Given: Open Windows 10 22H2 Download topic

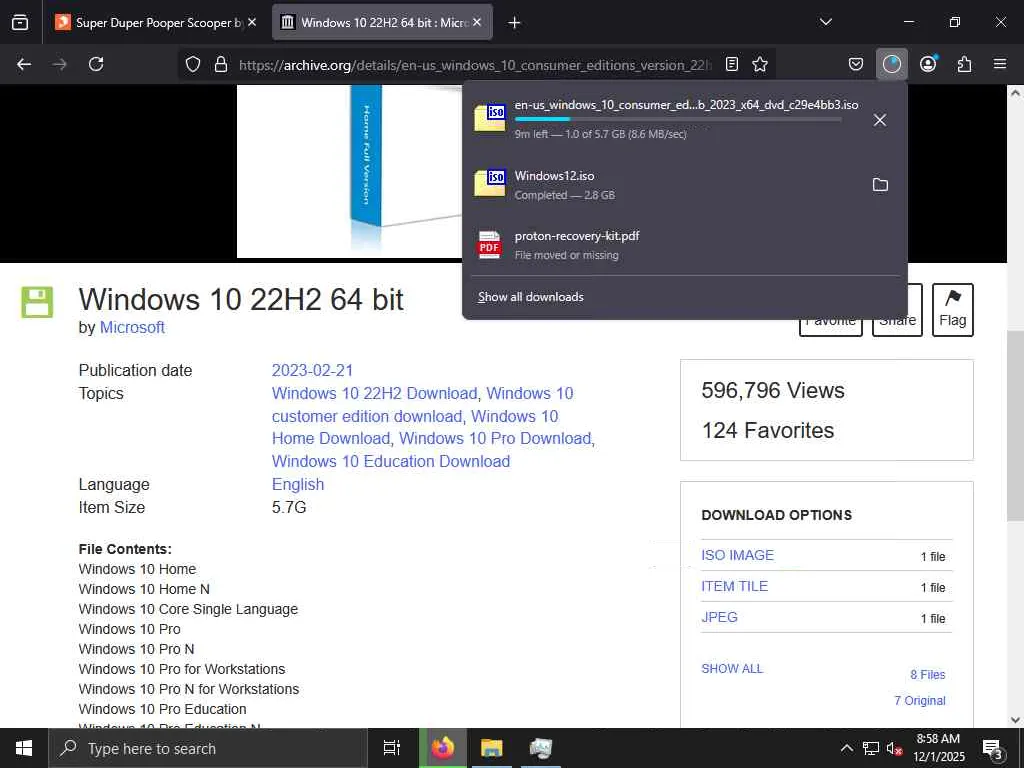Looking at the screenshot, I should coord(374,393).
